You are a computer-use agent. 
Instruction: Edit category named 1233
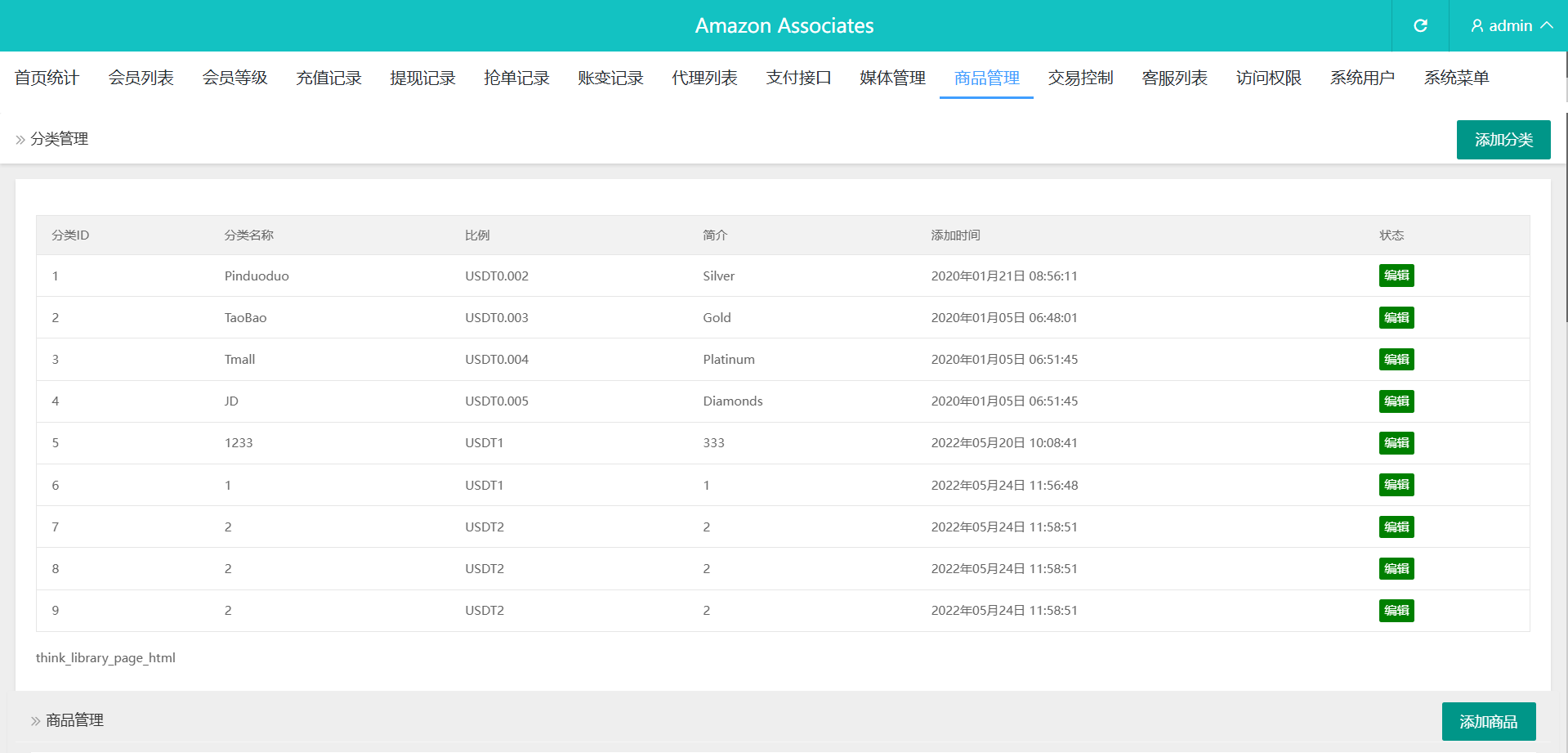1396,443
